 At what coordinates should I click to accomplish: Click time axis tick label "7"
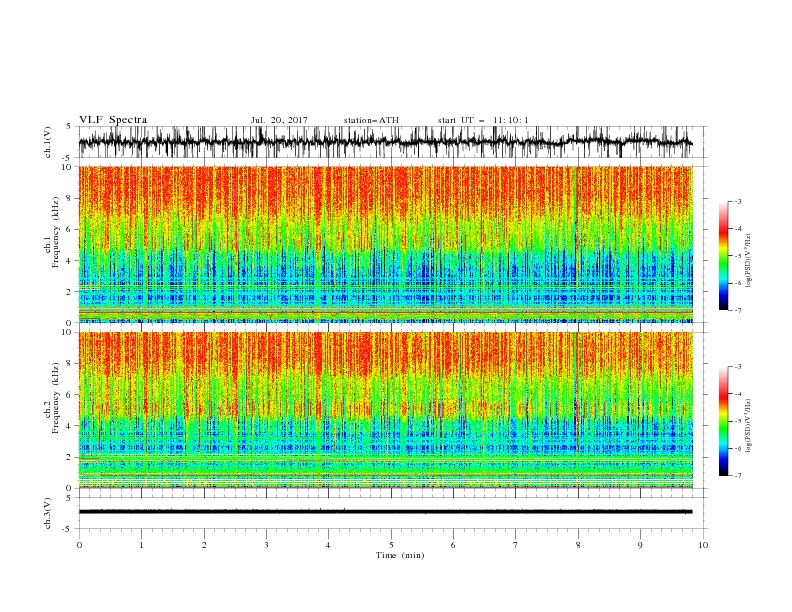pyautogui.click(x=516, y=545)
